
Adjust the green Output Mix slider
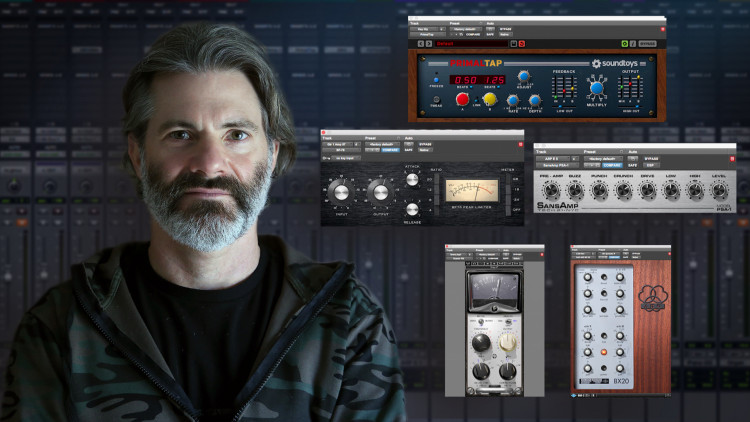[x=622, y=89]
